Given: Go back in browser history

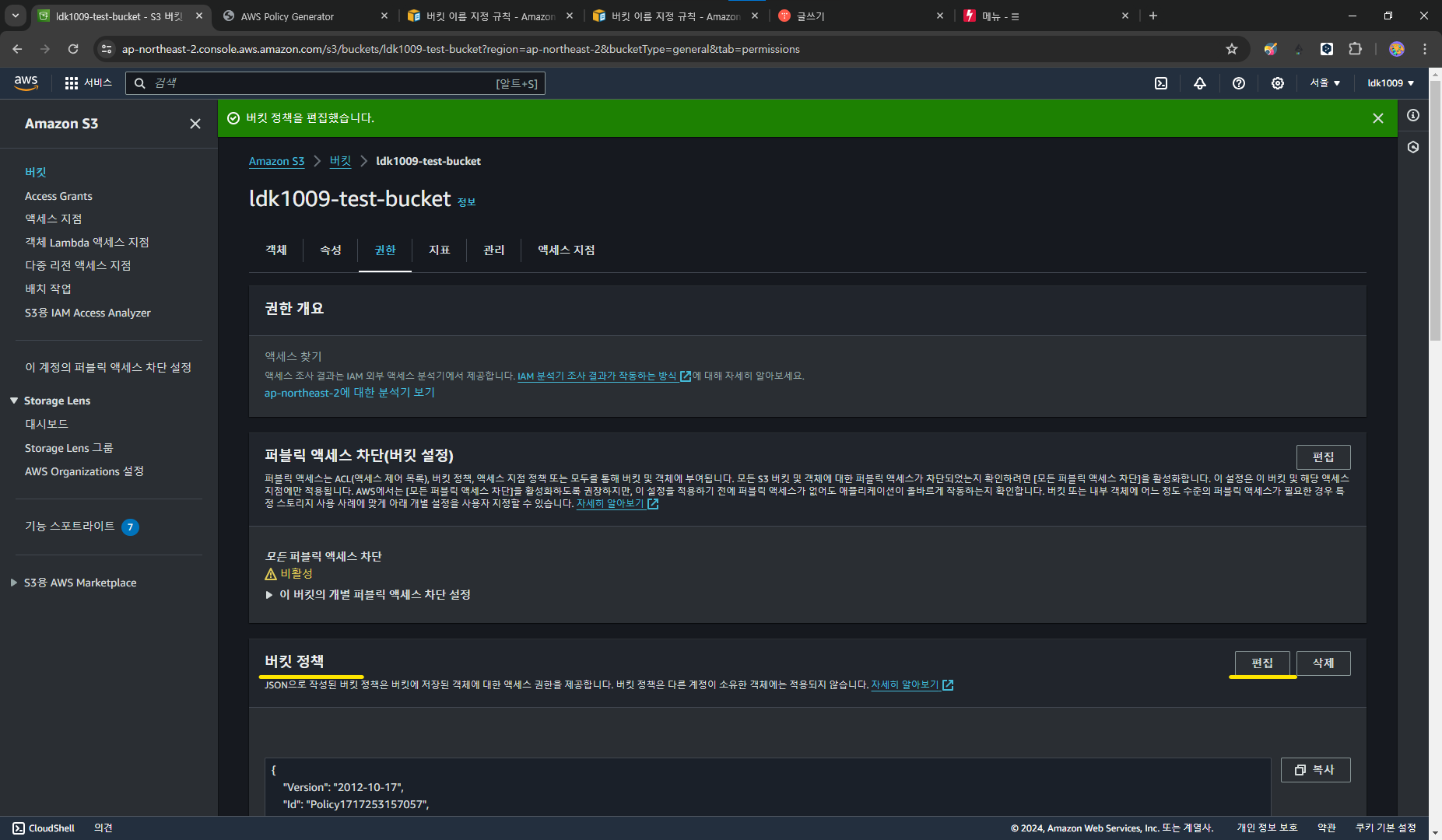Looking at the screenshot, I should click(17, 49).
